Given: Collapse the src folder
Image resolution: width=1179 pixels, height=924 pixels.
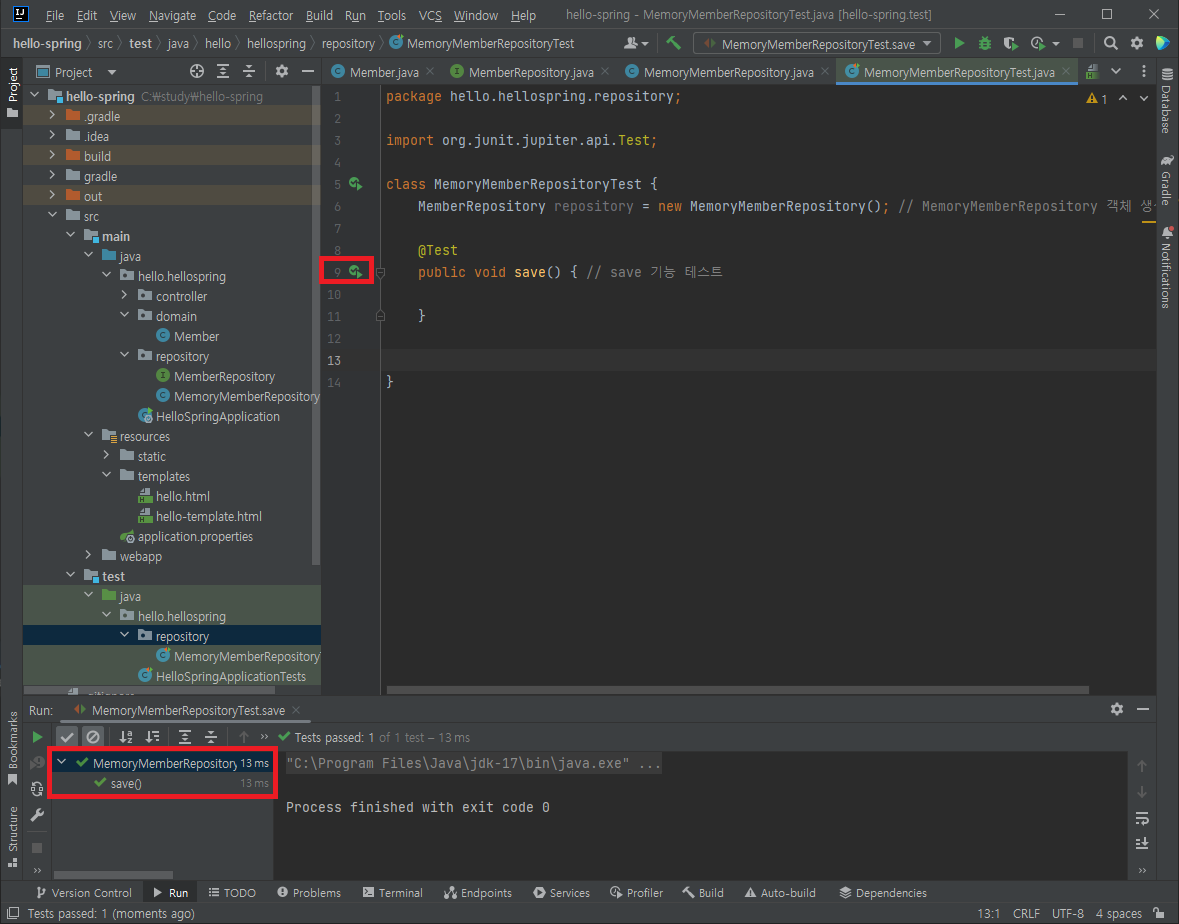Looking at the screenshot, I should pos(52,215).
